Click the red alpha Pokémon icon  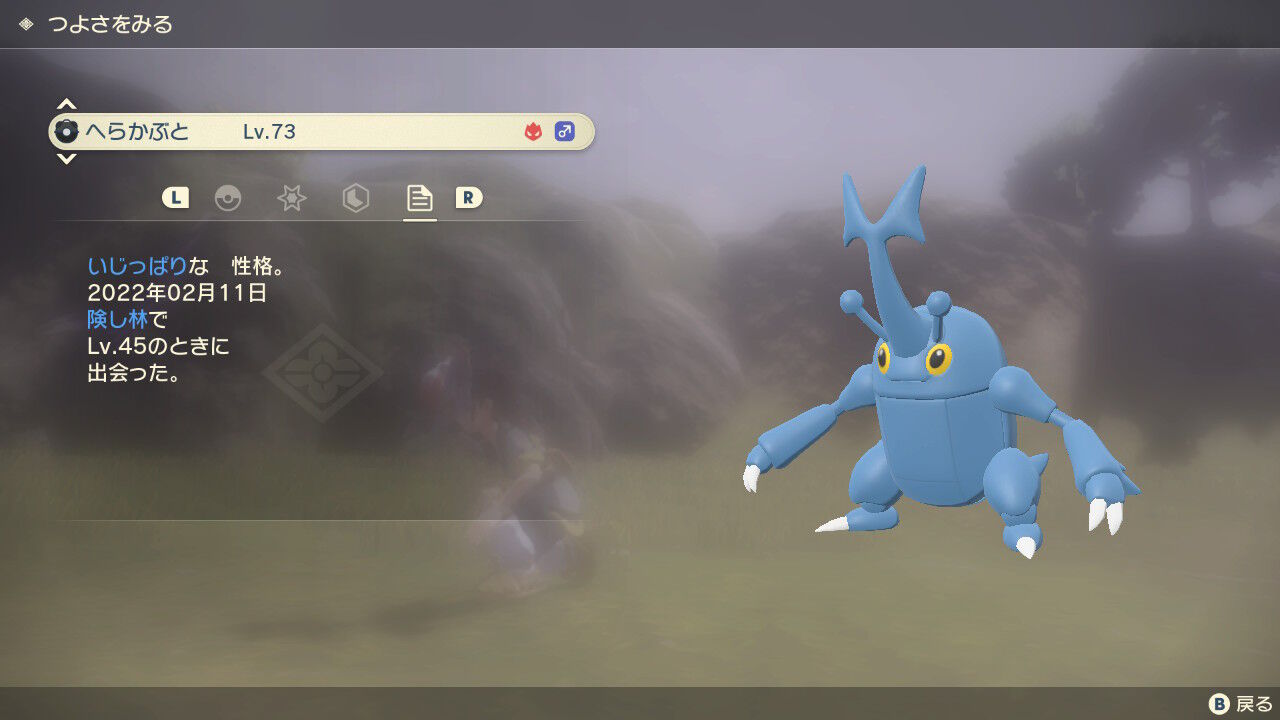pyautogui.click(x=533, y=131)
